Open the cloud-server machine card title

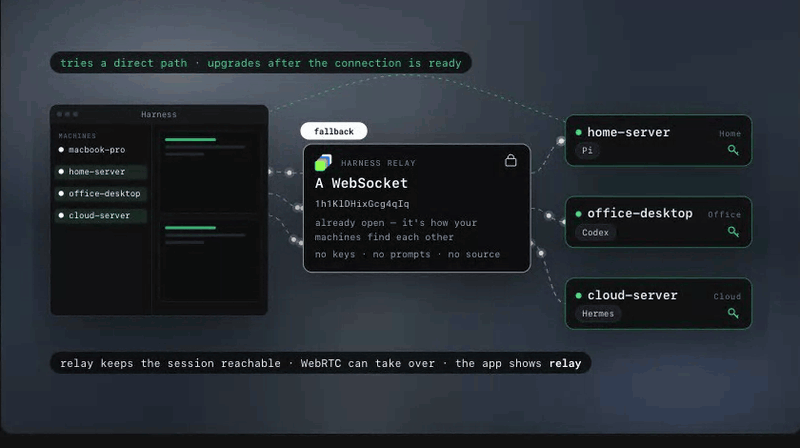[632, 295]
